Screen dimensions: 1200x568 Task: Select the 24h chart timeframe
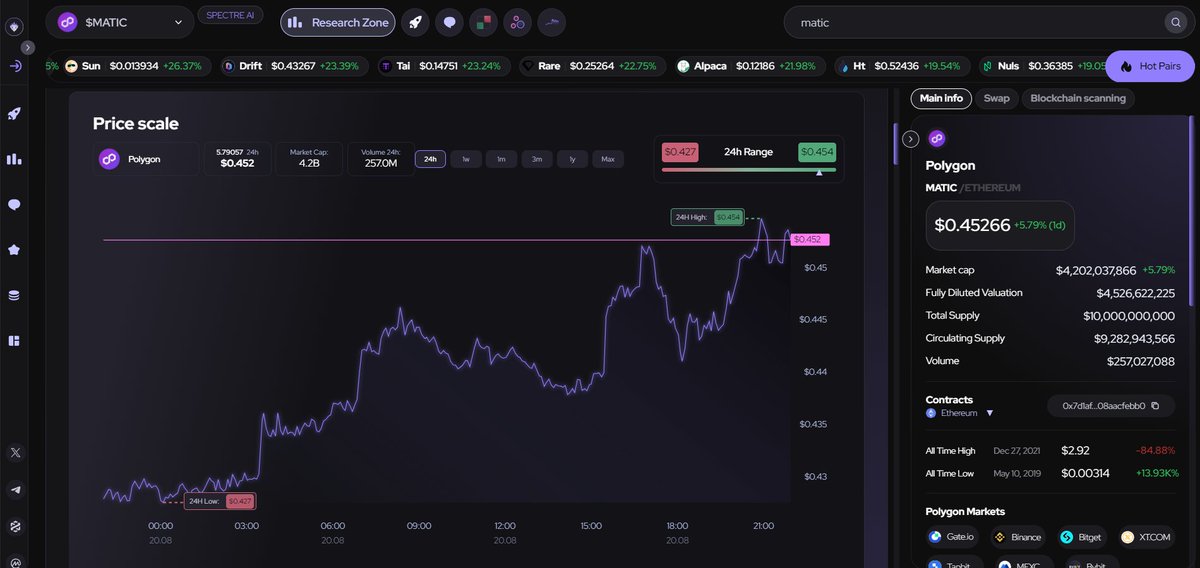tap(430, 159)
